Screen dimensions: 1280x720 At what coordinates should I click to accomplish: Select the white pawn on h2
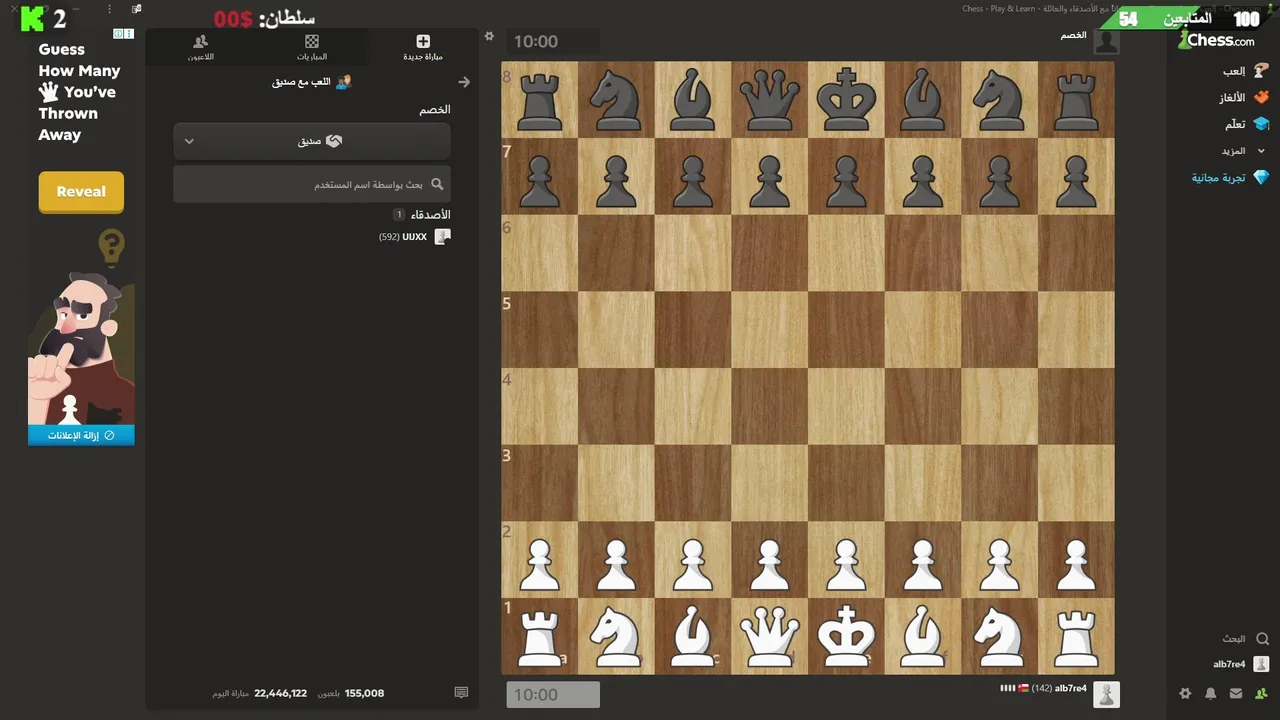click(1076, 559)
